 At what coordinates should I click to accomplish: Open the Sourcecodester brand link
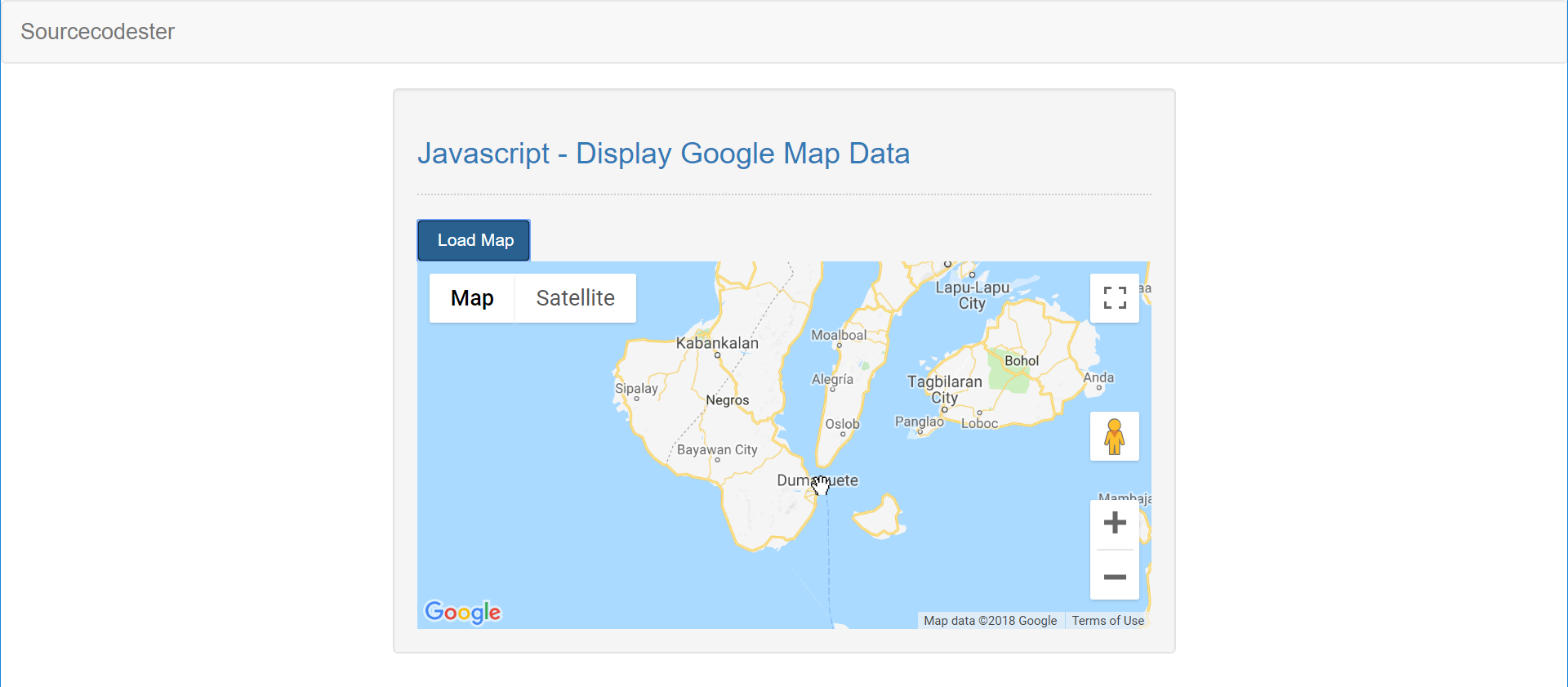coord(97,31)
